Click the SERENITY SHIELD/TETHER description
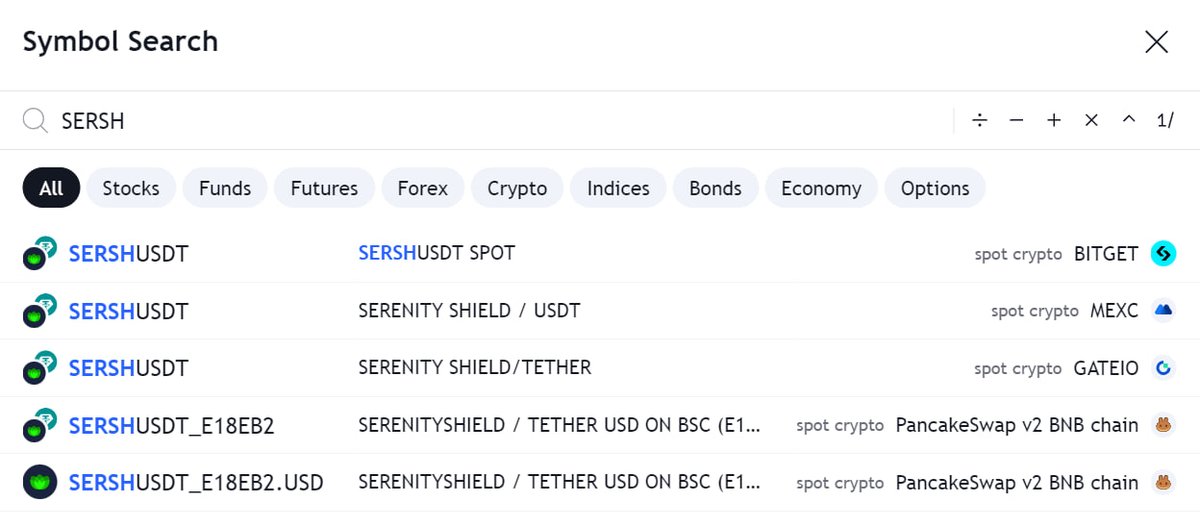The image size is (1200, 527). [475, 368]
